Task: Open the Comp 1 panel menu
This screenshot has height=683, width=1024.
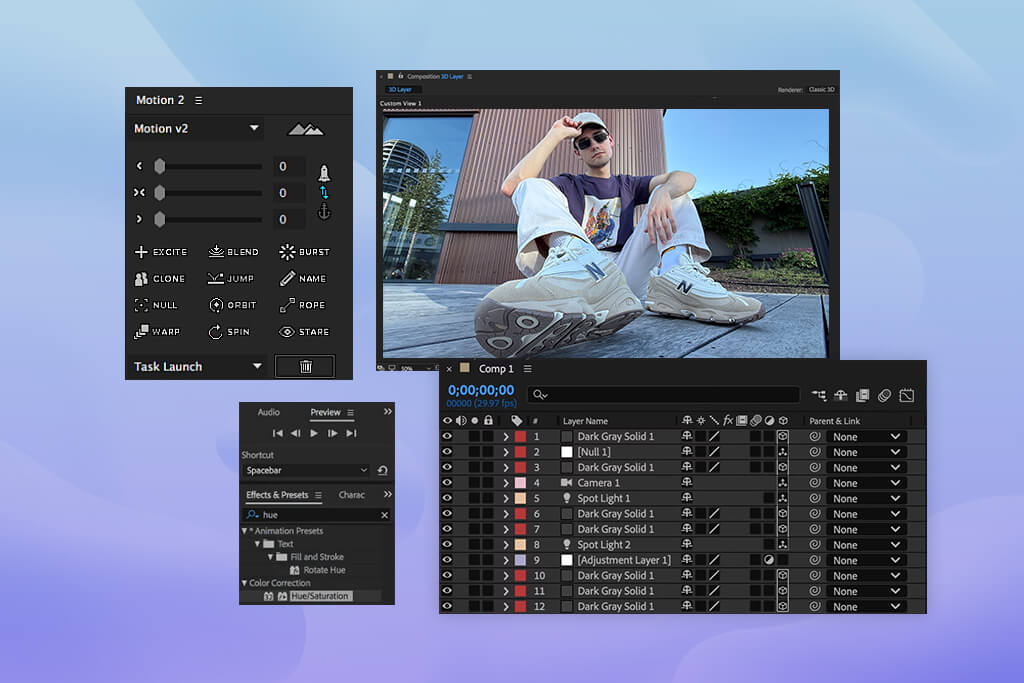Action: [x=528, y=369]
